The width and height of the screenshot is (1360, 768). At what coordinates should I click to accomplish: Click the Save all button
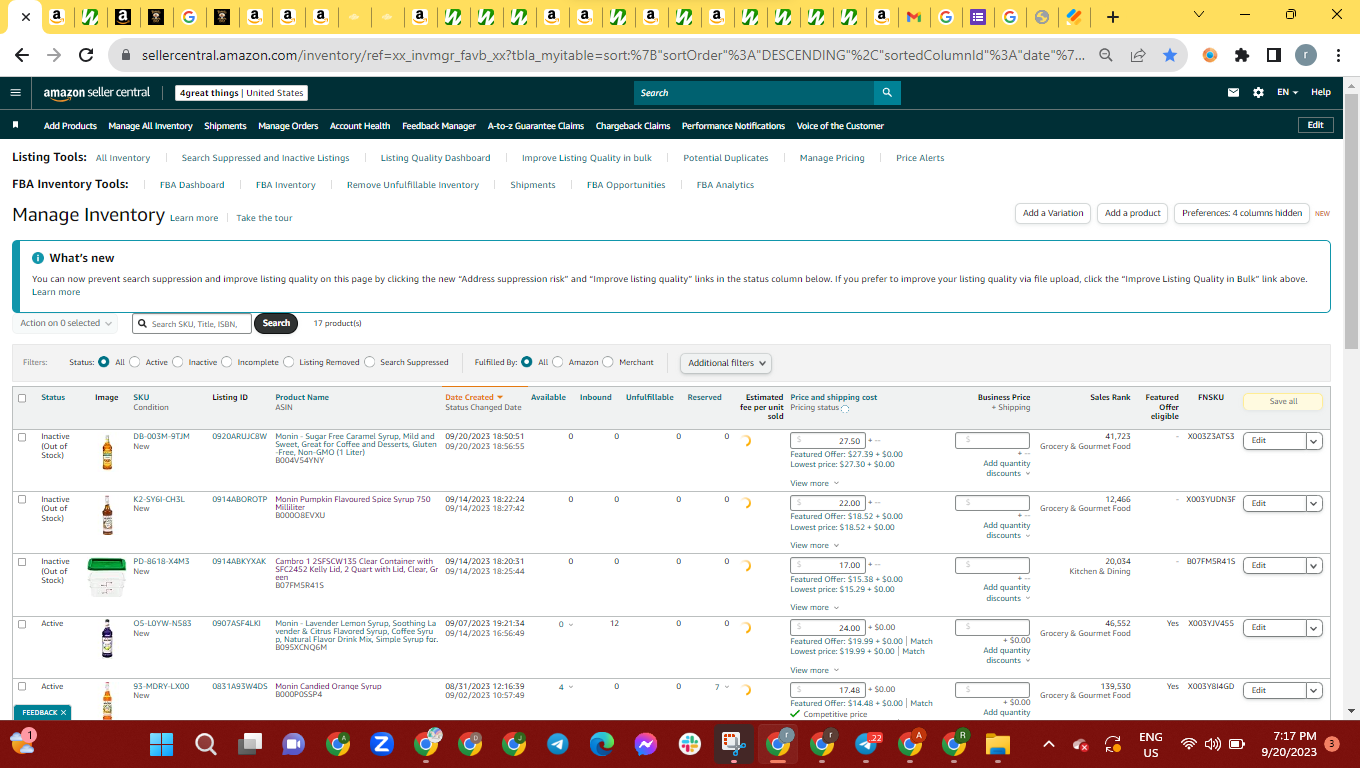point(1283,401)
